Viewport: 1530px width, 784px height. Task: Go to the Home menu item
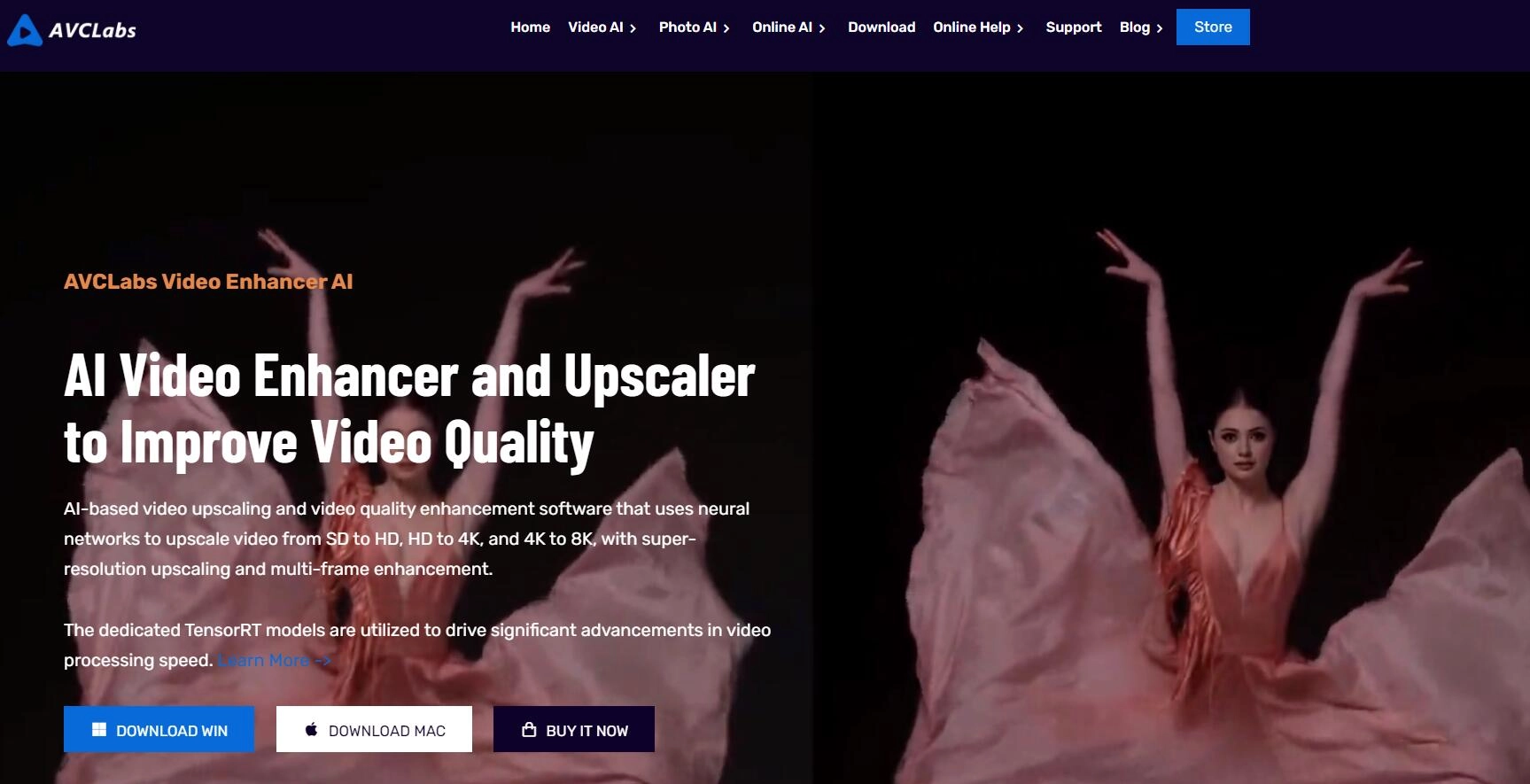pos(530,27)
